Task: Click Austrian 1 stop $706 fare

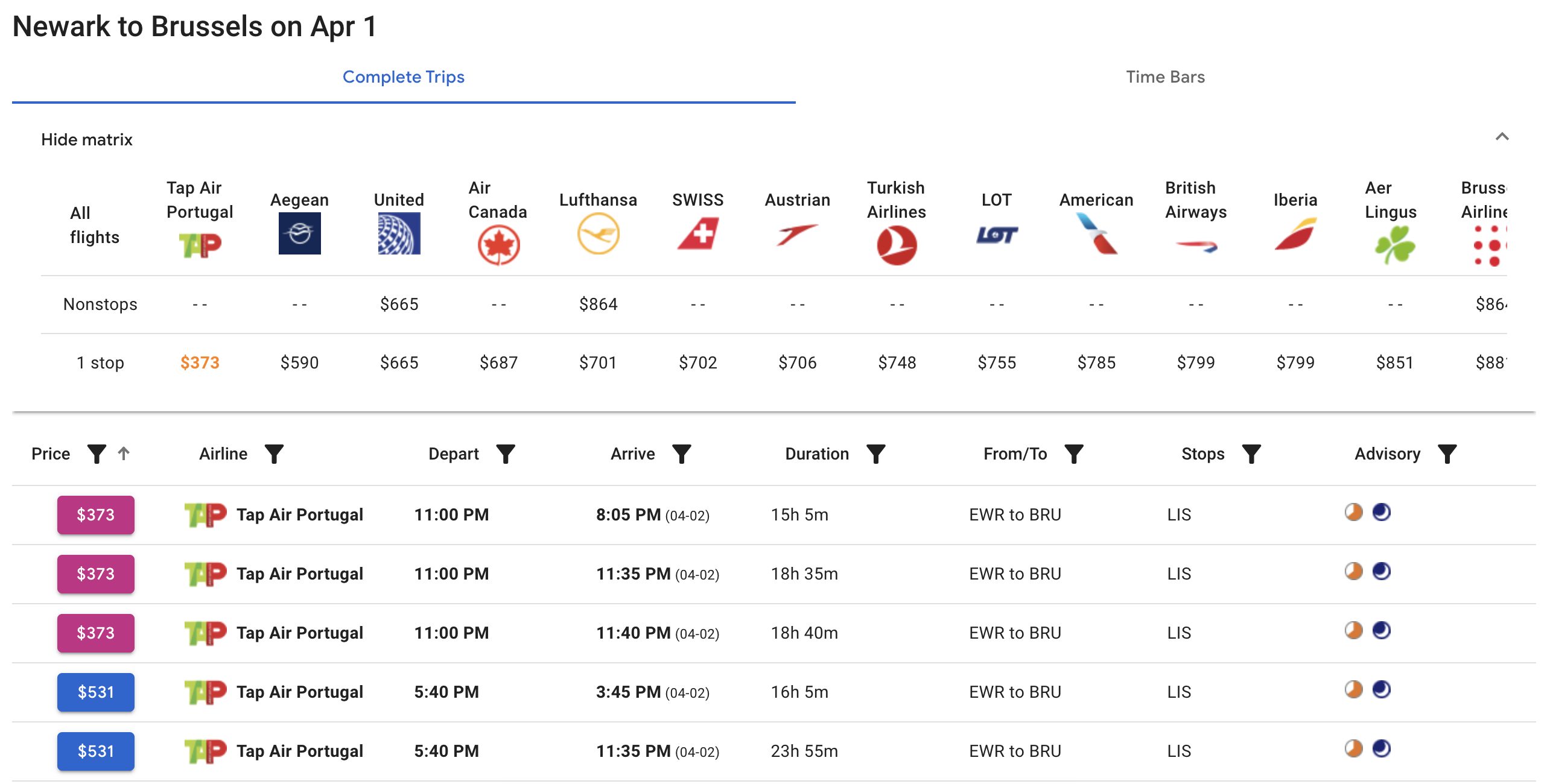Action: click(x=797, y=362)
